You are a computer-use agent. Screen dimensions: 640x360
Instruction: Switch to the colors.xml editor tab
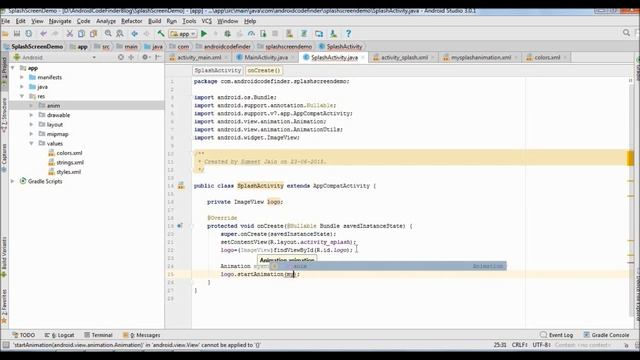[547, 58]
